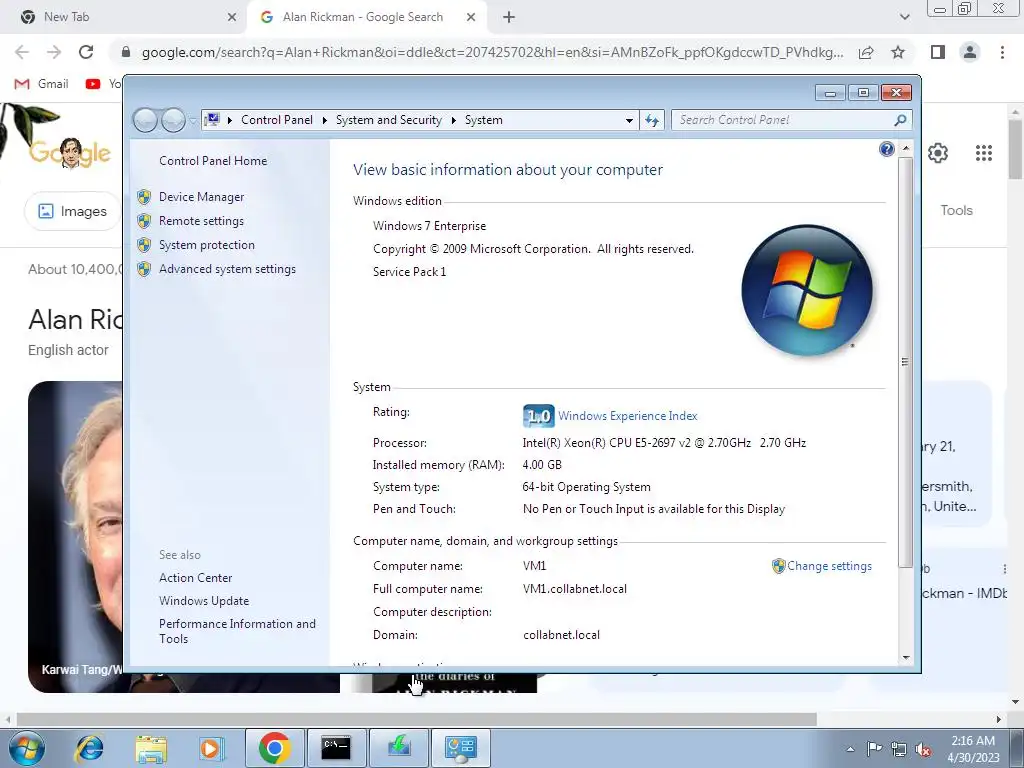Open Chrome tab search dropdown

(904, 18)
